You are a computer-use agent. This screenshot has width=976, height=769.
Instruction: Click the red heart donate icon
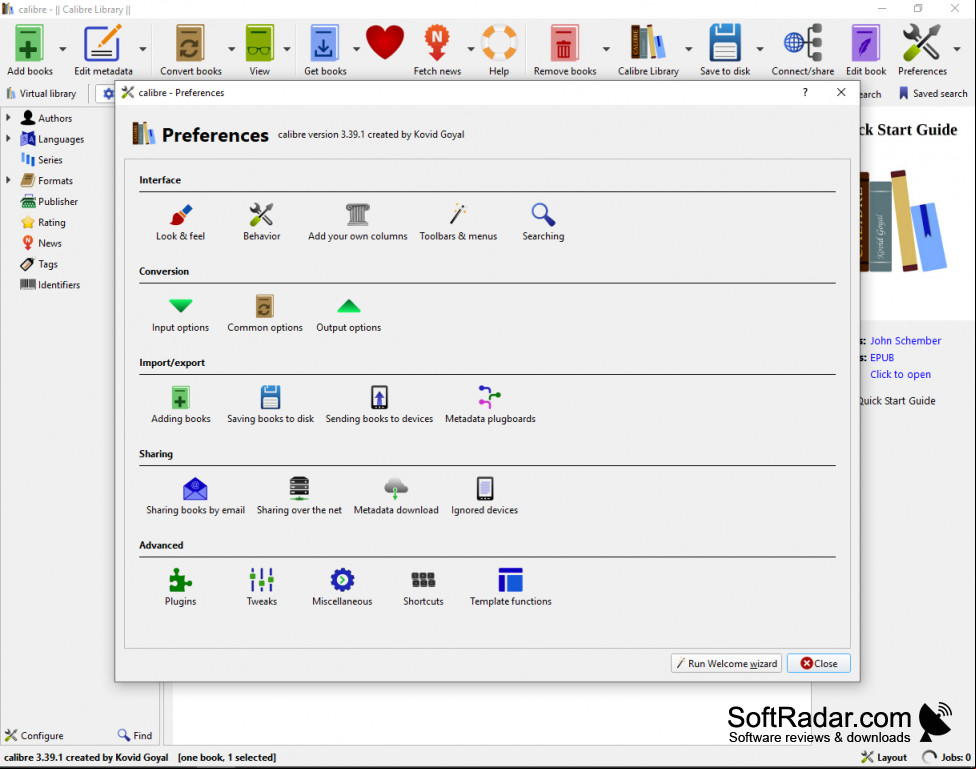coord(385,43)
